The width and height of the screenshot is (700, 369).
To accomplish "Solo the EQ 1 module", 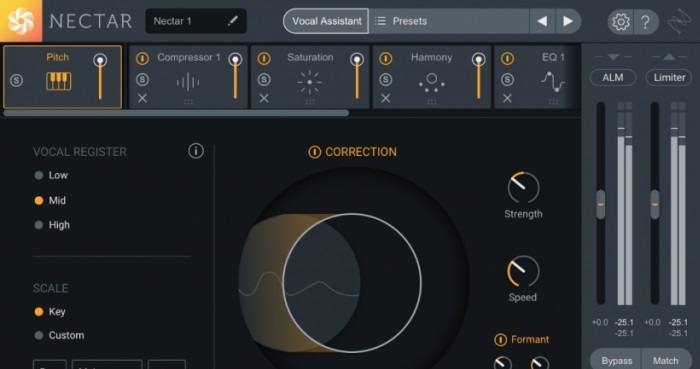I will coord(507,79).
